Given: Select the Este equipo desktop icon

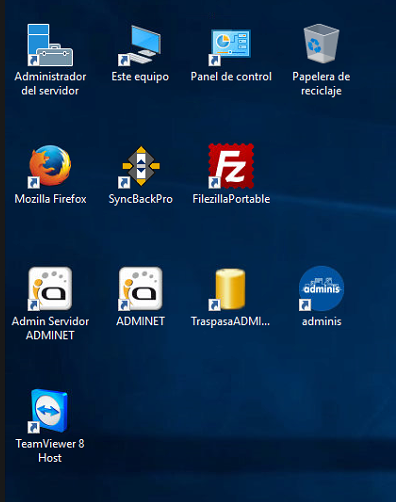Looking at the screenshot, I should point(140,45).
